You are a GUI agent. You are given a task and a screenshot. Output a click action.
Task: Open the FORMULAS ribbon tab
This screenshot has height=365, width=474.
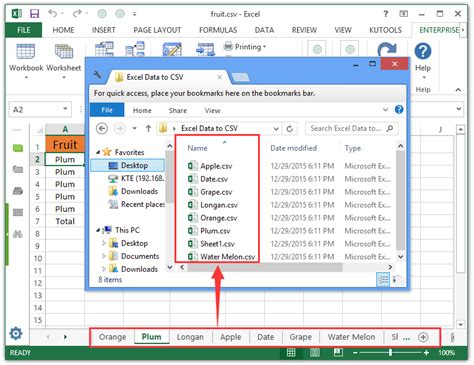pos(218,30)
